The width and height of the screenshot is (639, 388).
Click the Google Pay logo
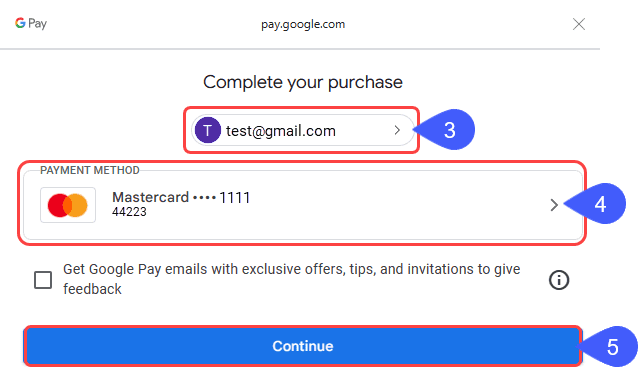click(x=31, y=23)
